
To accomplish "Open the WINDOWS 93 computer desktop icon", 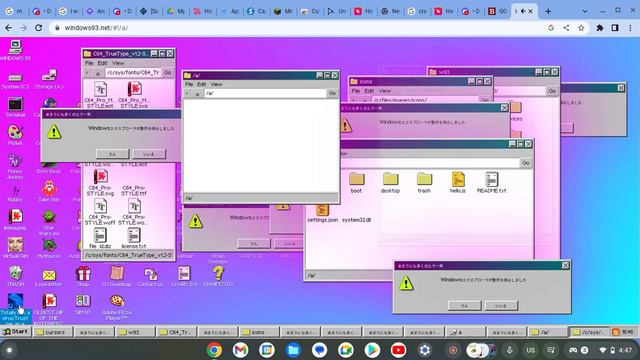I will click(x=15, y=50).
